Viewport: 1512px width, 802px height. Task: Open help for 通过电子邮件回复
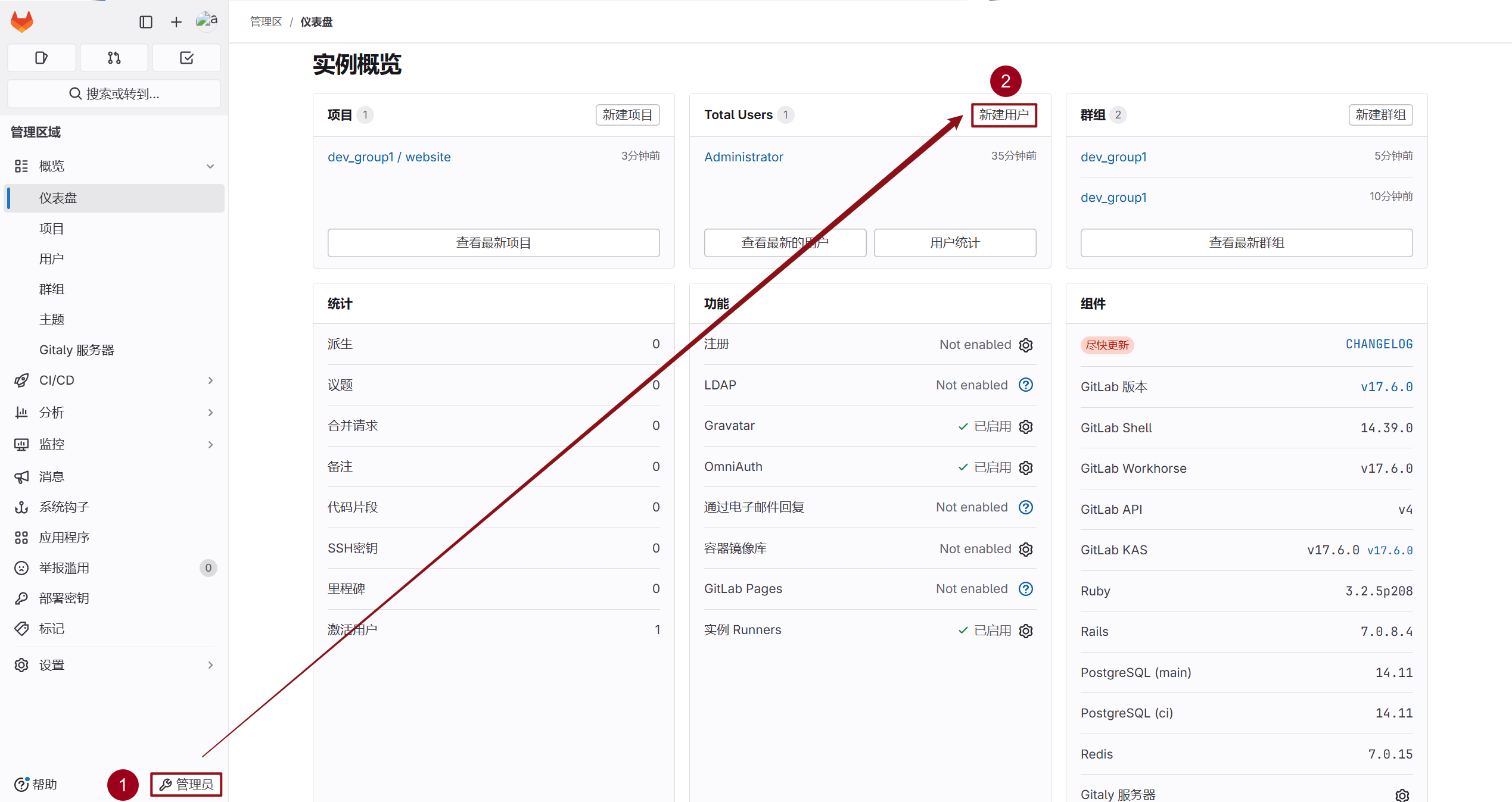tap(1026, 507)
